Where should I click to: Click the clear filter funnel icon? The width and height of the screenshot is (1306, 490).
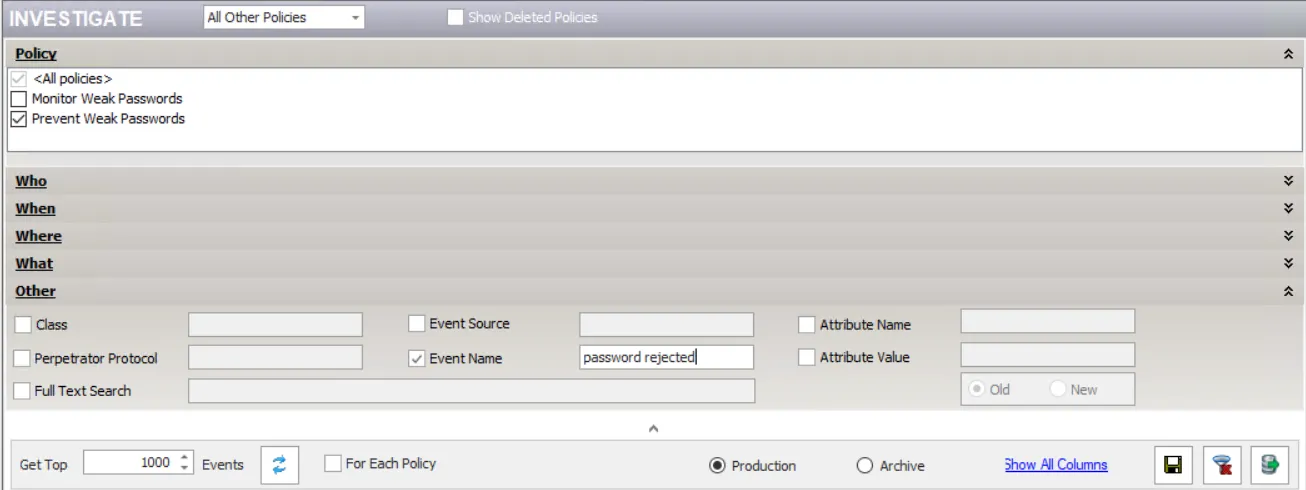[x=1222, y=465]
